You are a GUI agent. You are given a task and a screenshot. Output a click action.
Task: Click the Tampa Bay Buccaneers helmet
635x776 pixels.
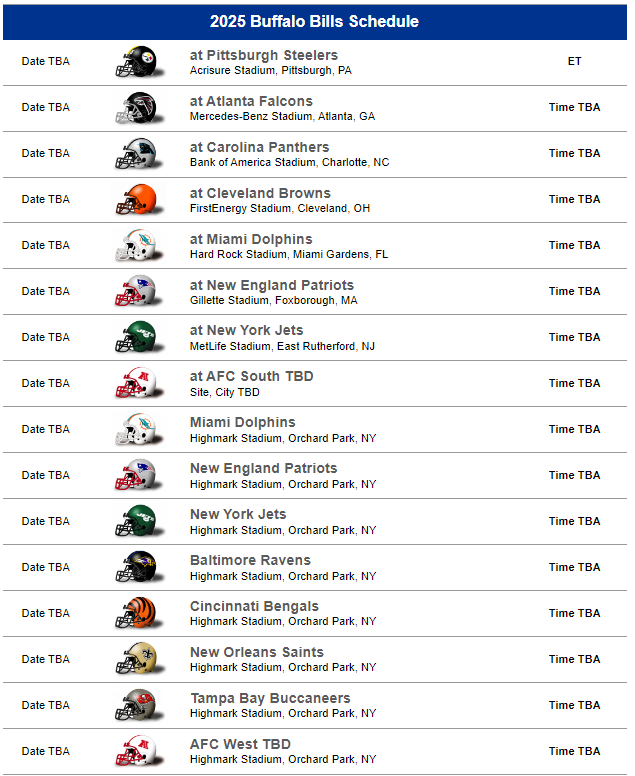click(135, 706)
